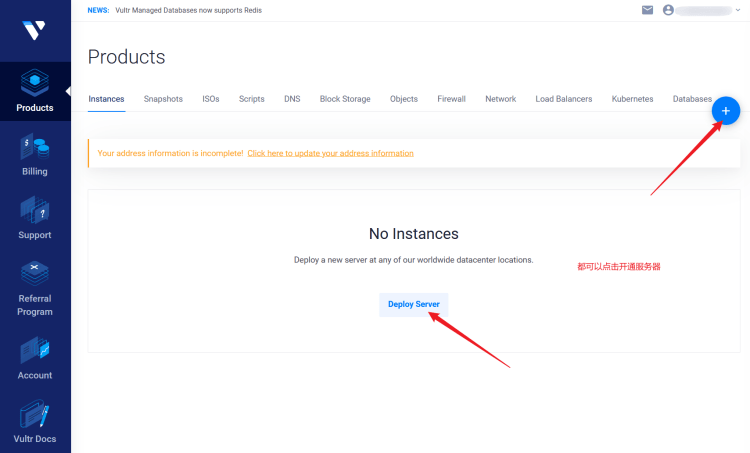
Task: Click the blue plus deploy button
Action: coord(726,111)
